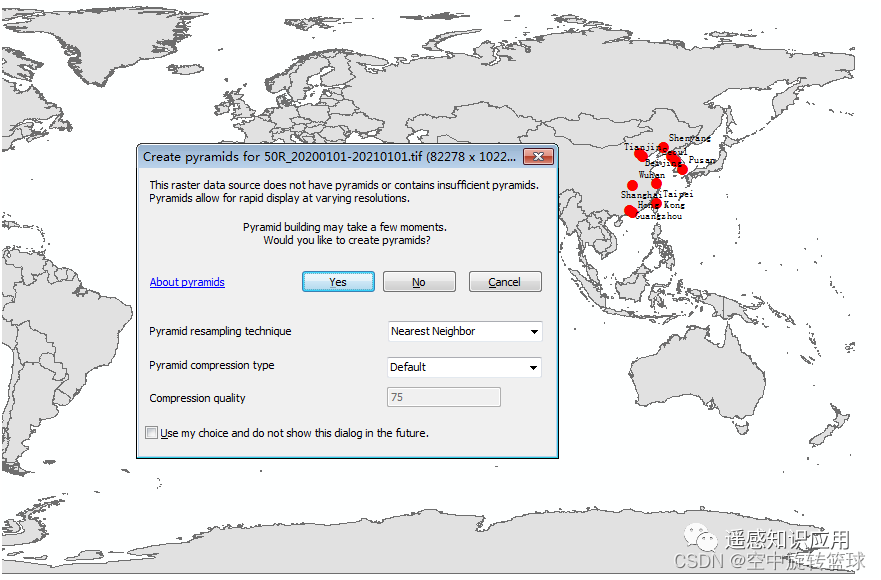881x580 pixels.
Task: Enable 'Use my choice' checkbox
Action: pos(152,433)
